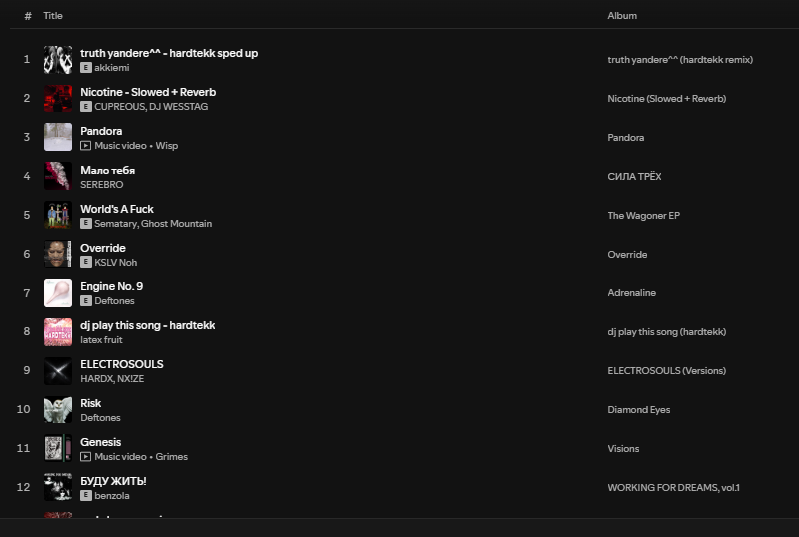Screen dimensions: 799x537
Task: Go to artist Grimes
Action: tap(172, 457)
